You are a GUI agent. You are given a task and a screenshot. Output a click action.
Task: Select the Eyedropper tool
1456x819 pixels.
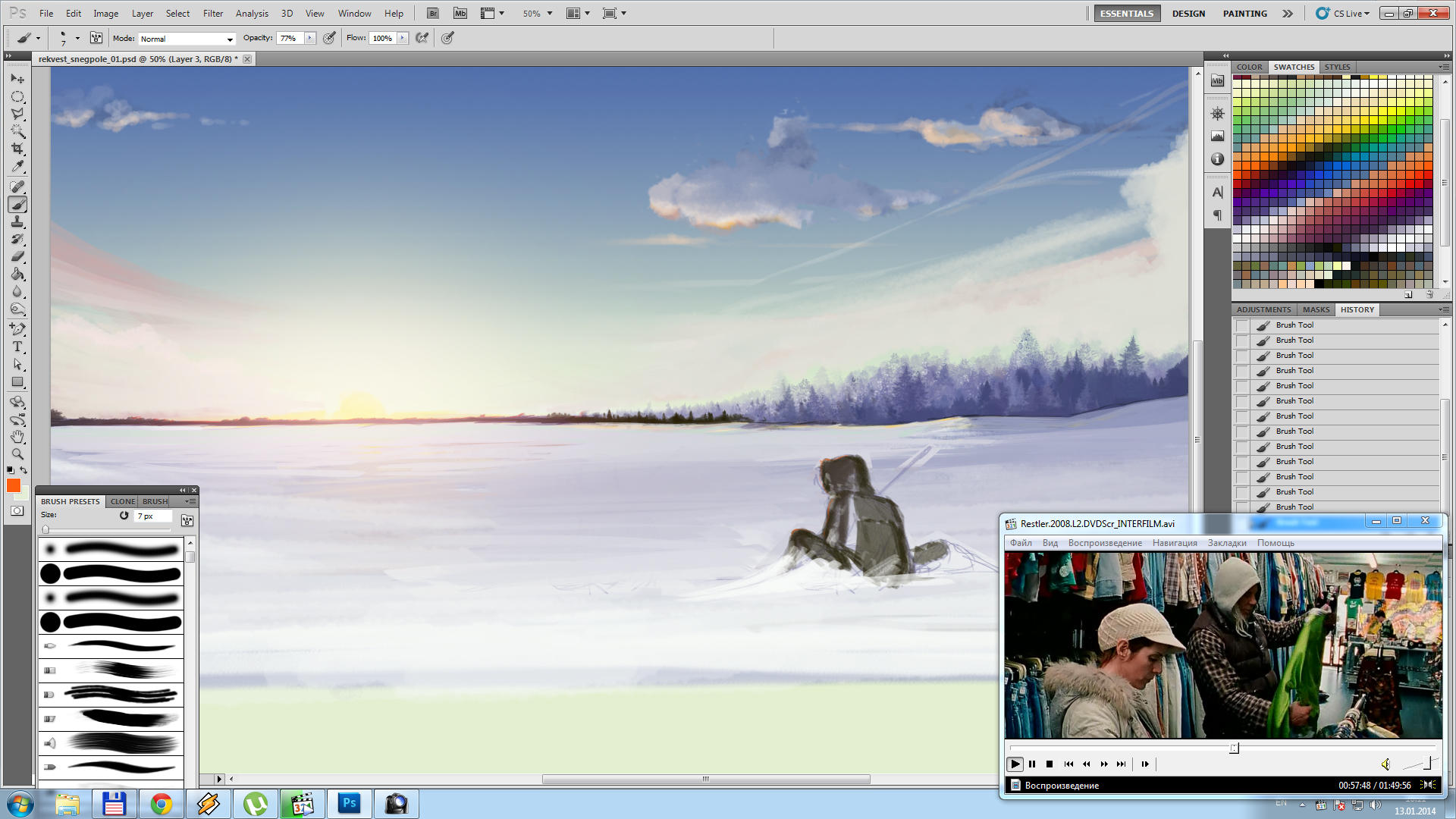[17, 167]
